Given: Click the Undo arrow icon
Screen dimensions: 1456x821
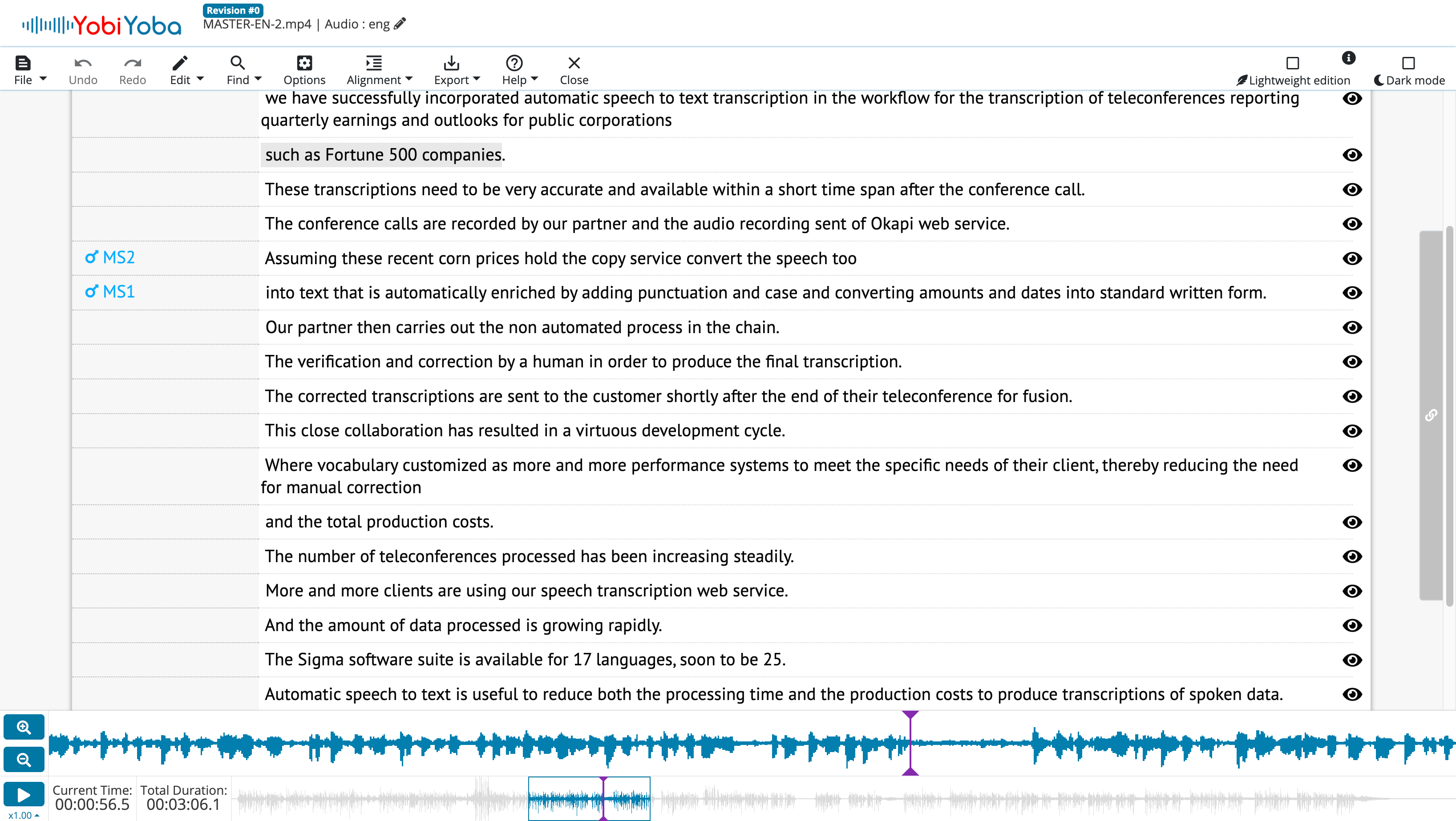Looking at the screenshot, I should (x=83, y=63).
